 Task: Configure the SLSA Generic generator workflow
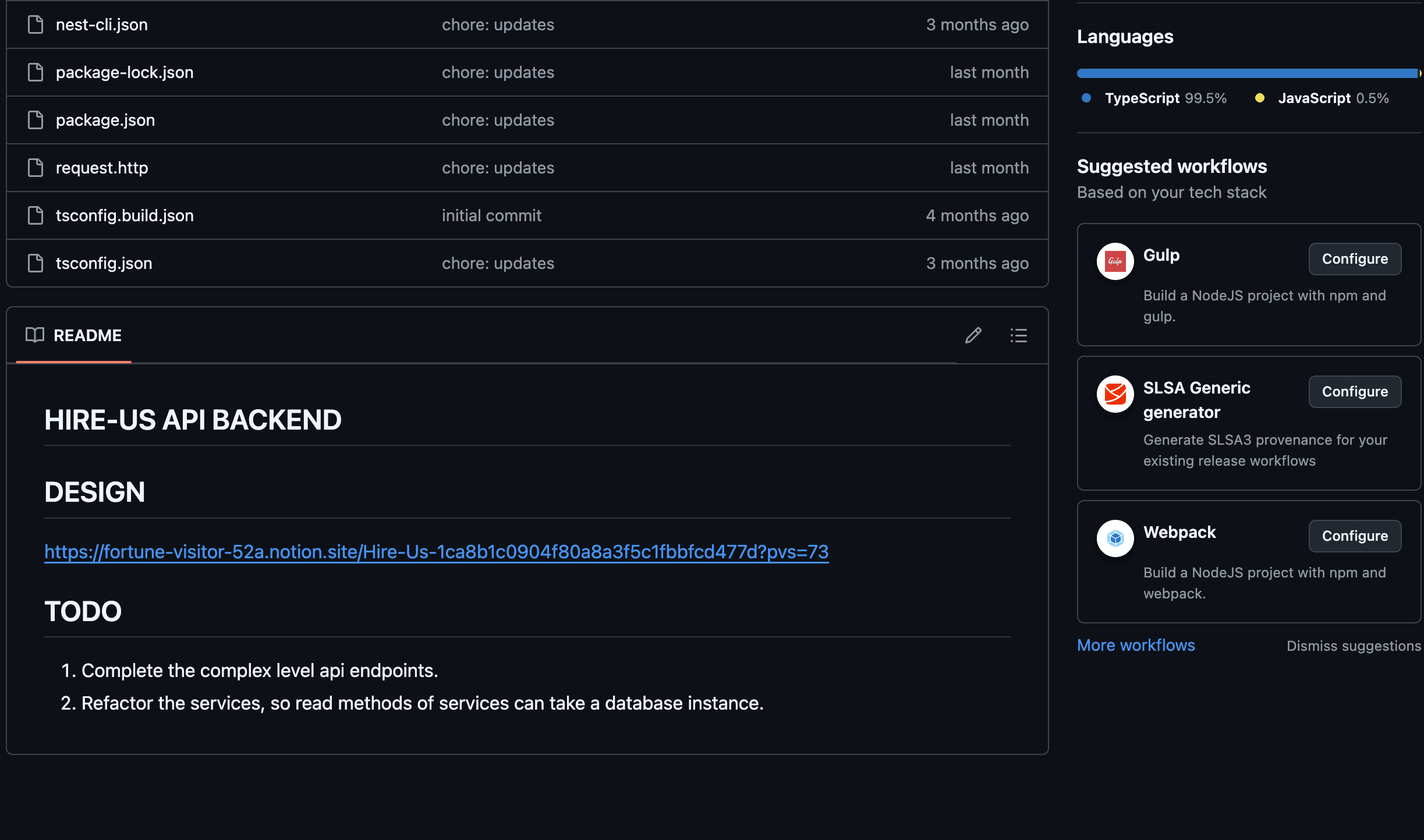click(1354, 392)
